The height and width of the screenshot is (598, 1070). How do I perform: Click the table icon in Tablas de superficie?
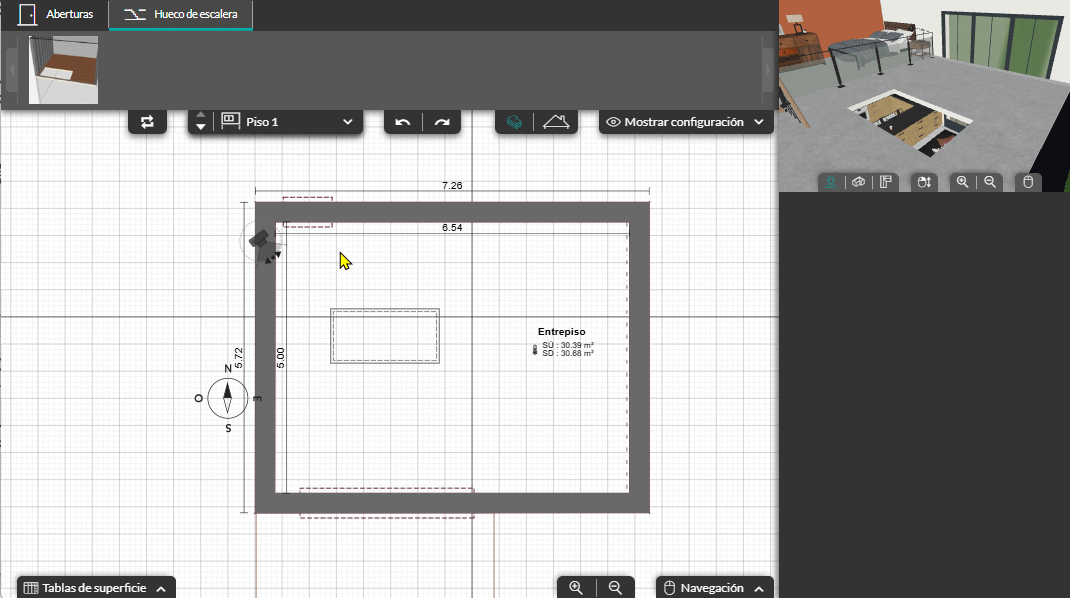(31, 588)
